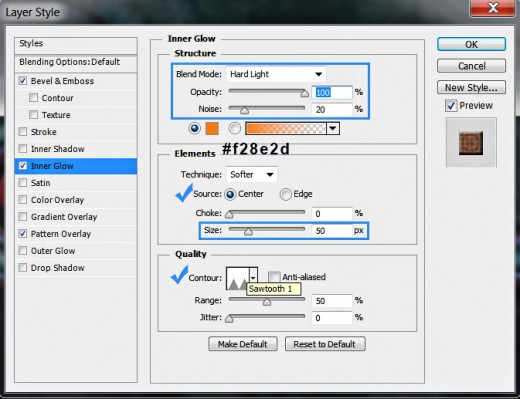Screen dimensions: 520x399
Task: Expand the gradient picker arrow
Action: (x=333, y=128)
